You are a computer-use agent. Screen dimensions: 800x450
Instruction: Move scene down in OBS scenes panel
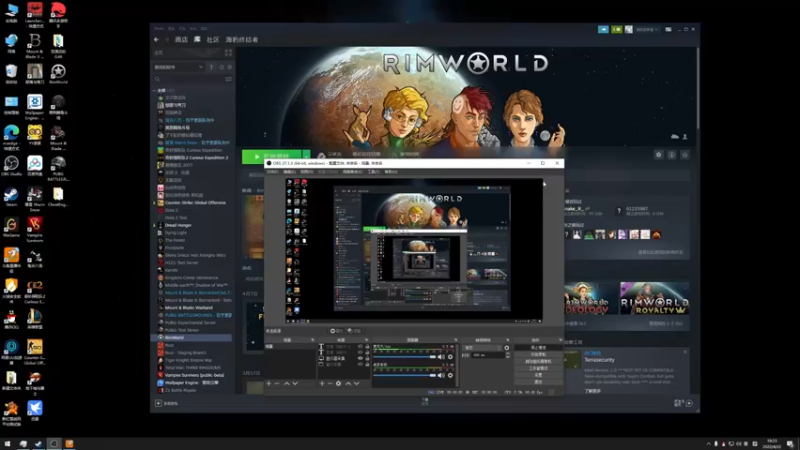[295, 383]
